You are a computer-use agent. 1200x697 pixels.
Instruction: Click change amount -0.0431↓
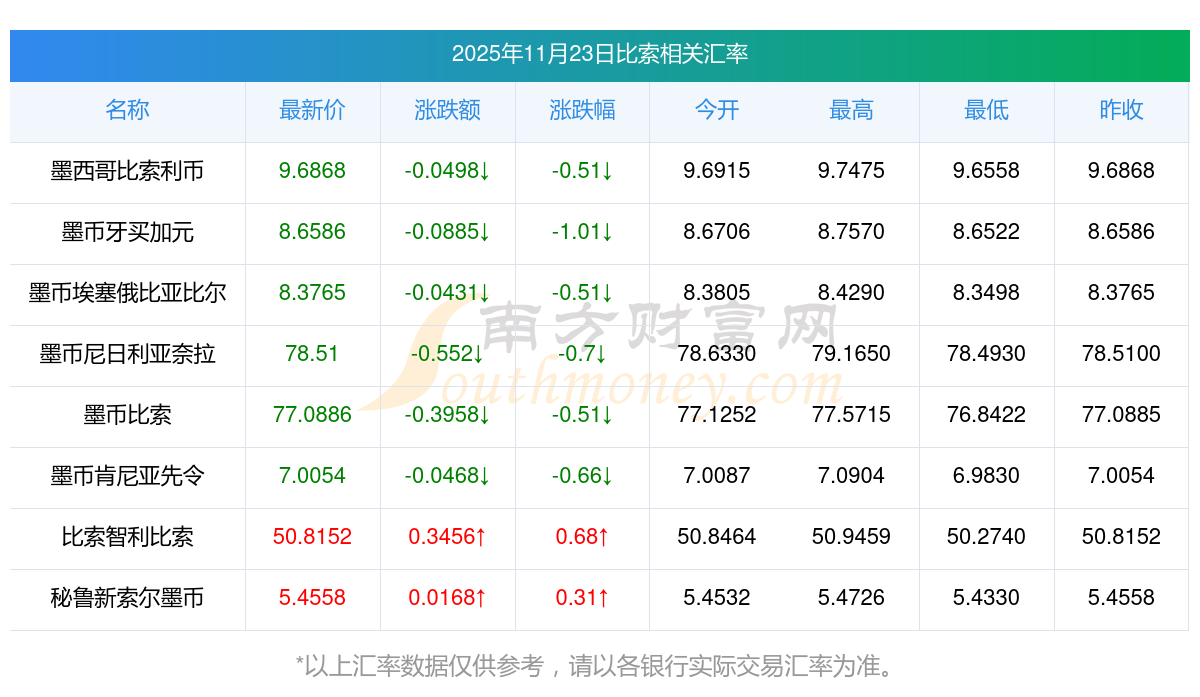pyautogui.click(x=448, y=293)
